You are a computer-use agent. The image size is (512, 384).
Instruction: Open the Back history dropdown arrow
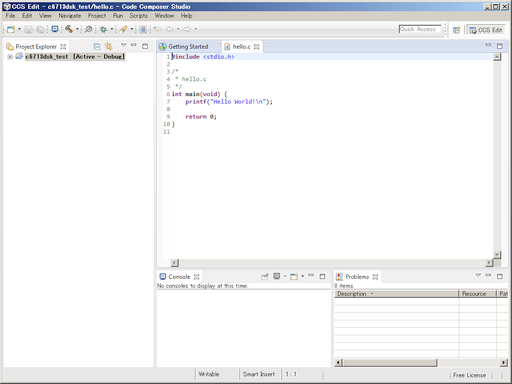[178, 29]
